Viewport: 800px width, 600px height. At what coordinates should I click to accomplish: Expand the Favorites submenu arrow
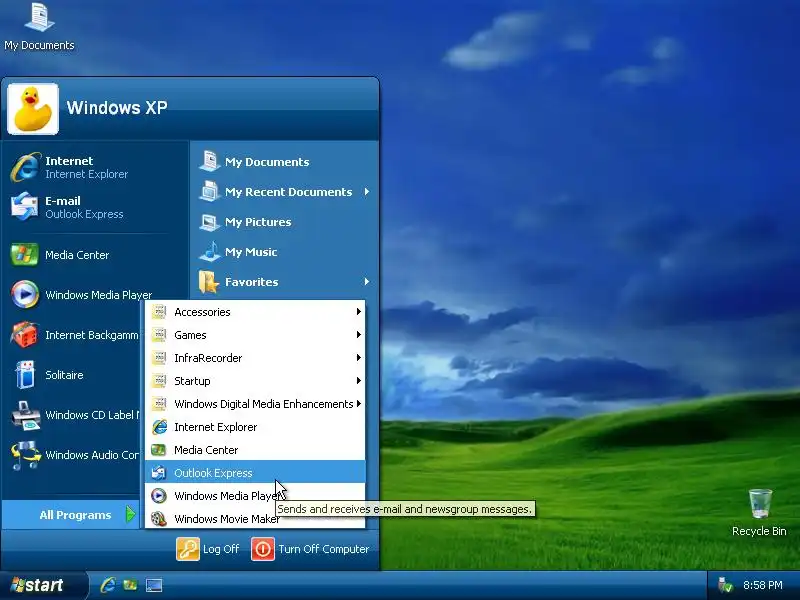[x=367, y=282]
